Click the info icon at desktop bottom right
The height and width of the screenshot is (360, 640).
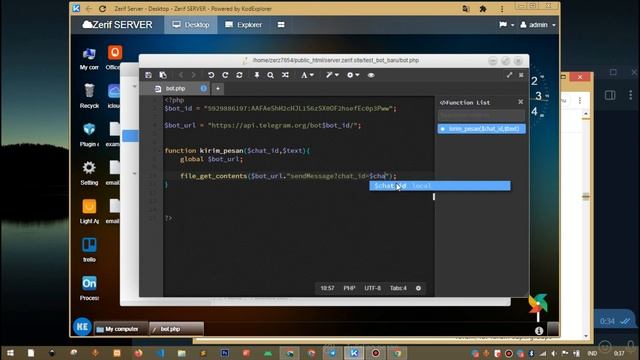539,331
